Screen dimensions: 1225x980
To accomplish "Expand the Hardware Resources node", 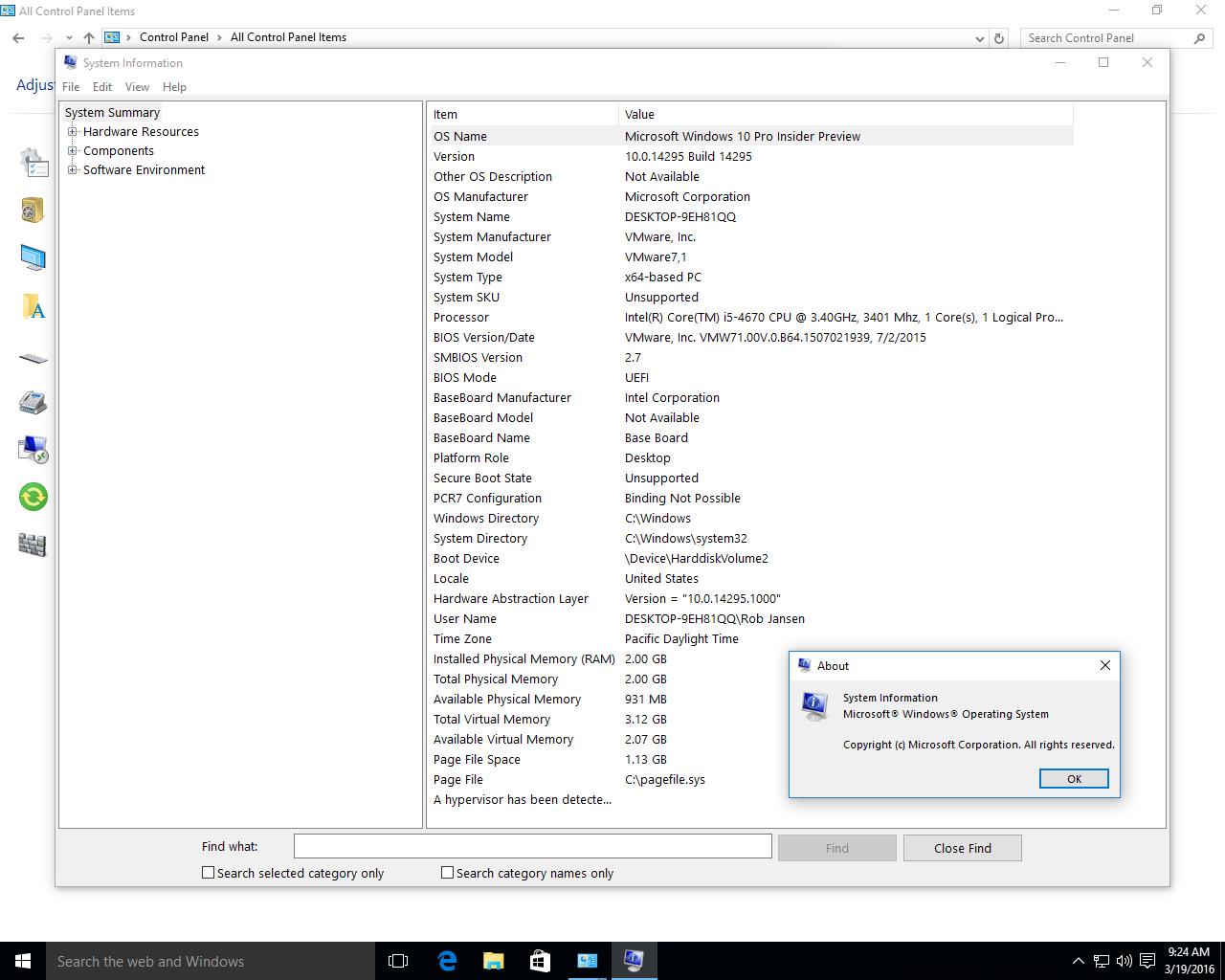I will coord(72,132).
